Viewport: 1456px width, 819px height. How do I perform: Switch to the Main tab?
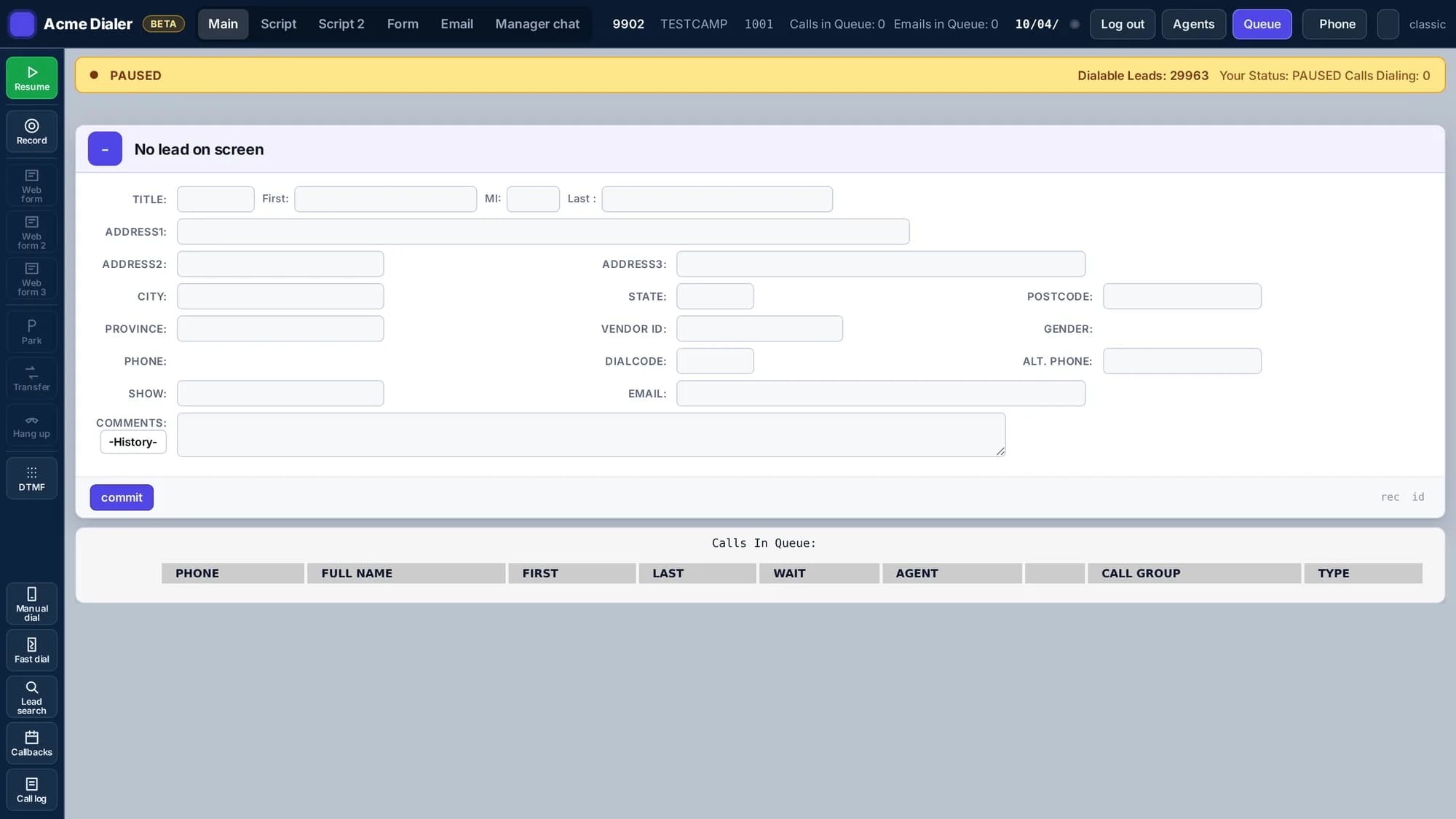pos(223,24)
